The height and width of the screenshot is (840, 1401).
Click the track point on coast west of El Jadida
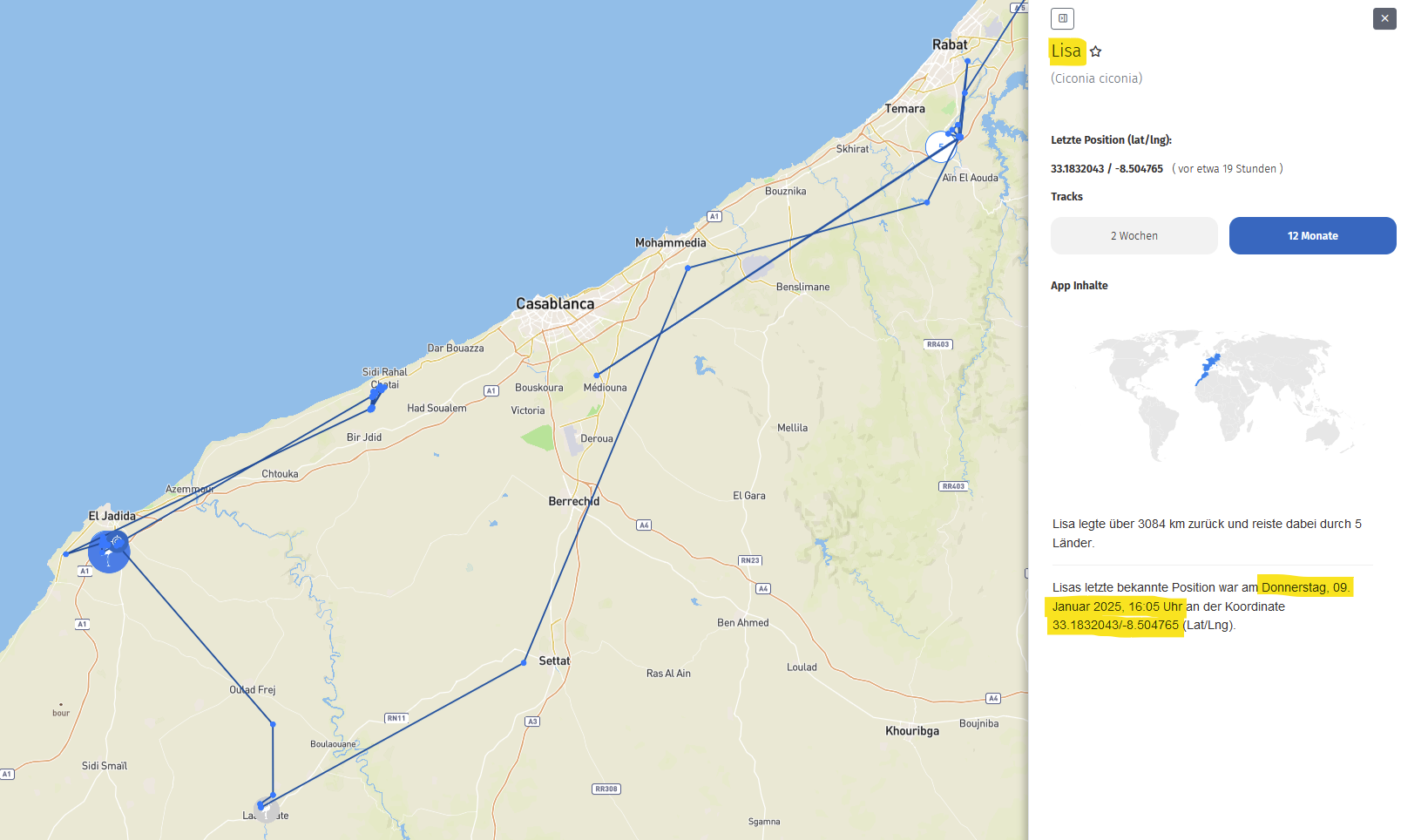click(x=66, y=554)
